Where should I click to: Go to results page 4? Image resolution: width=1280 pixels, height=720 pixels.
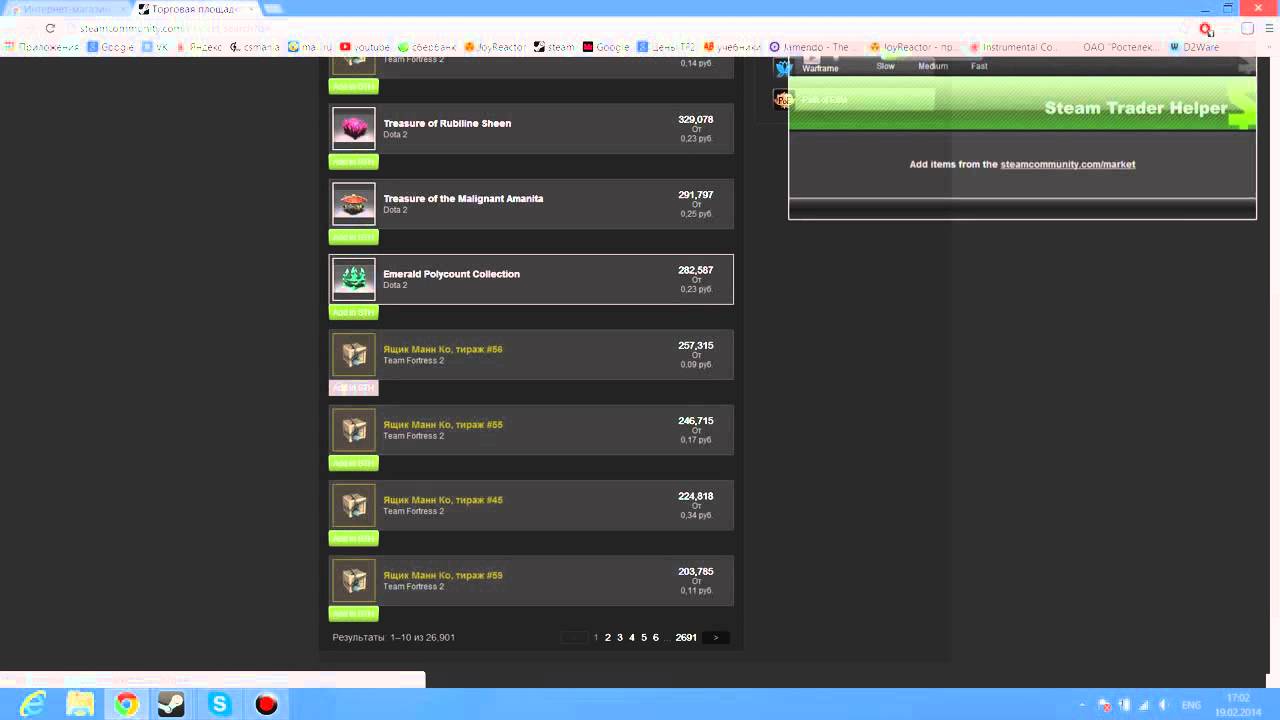[x=632, y=637]
